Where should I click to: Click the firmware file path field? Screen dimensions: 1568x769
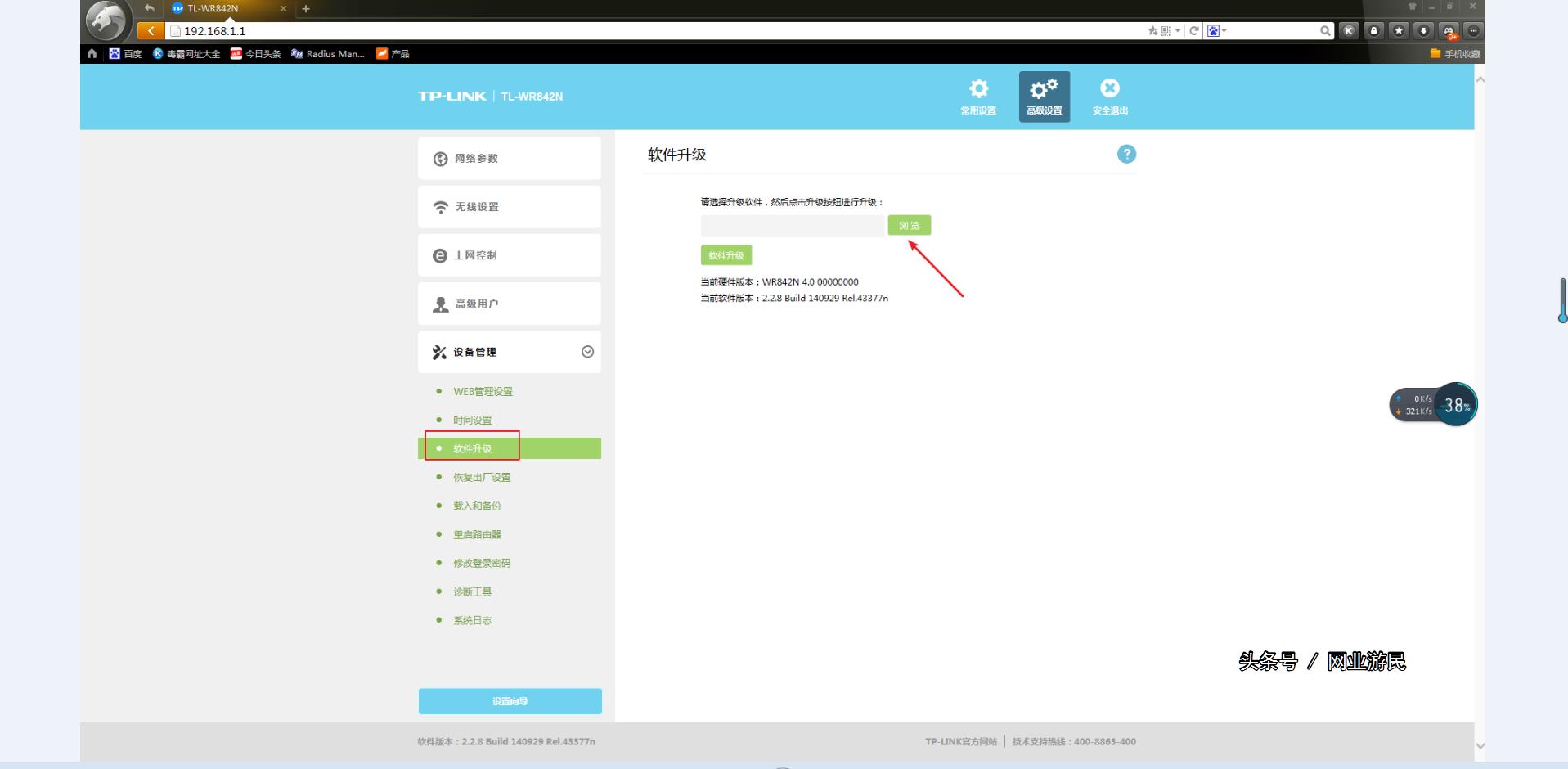793,226
